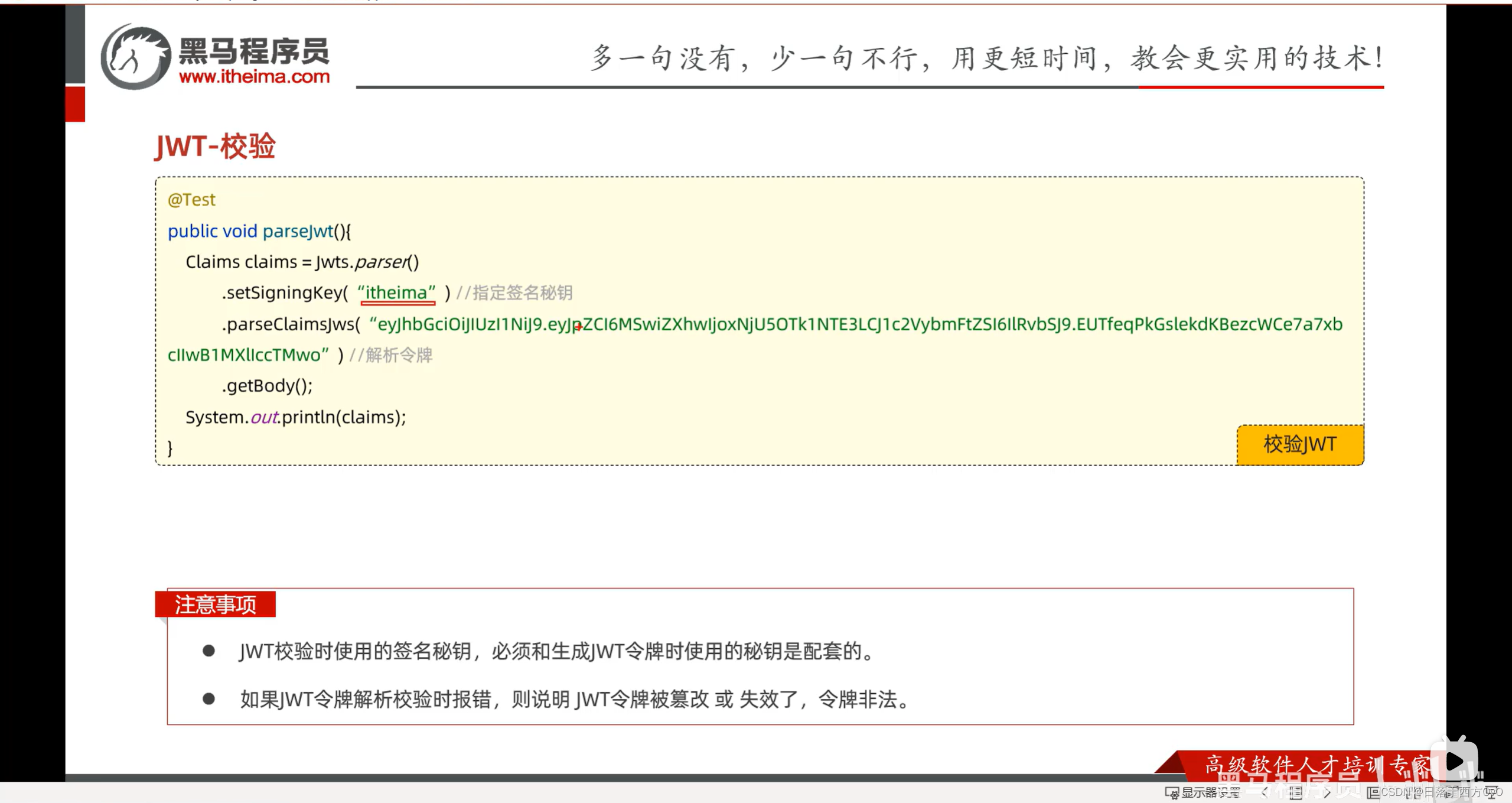
Task: Select the @Test annotation line
Action: [x=191, y=200]
